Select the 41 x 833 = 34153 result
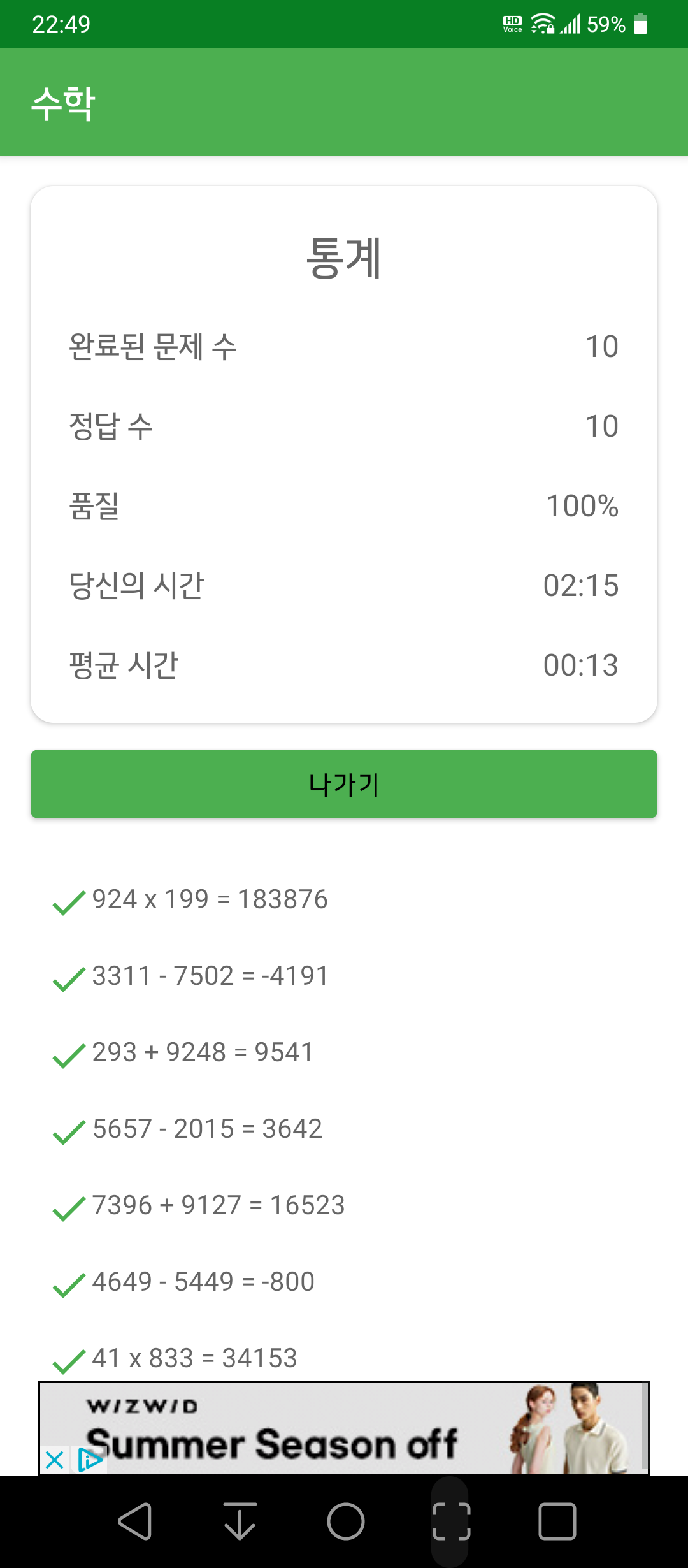The width and height of the screenshot is (688, 1568). [x=194, y=1358]
